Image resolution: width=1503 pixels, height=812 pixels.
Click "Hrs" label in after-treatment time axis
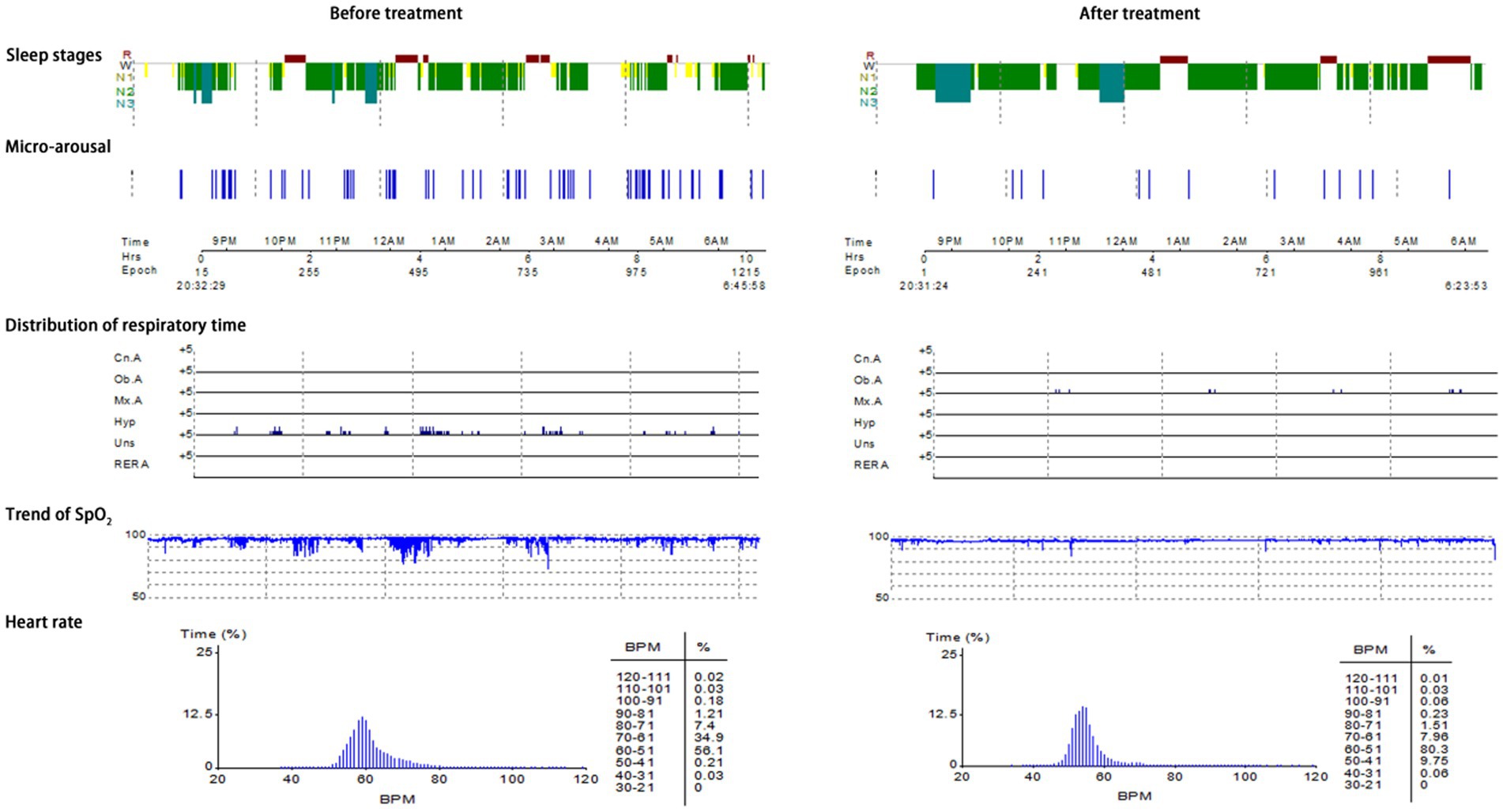click(x=854, y=257)
